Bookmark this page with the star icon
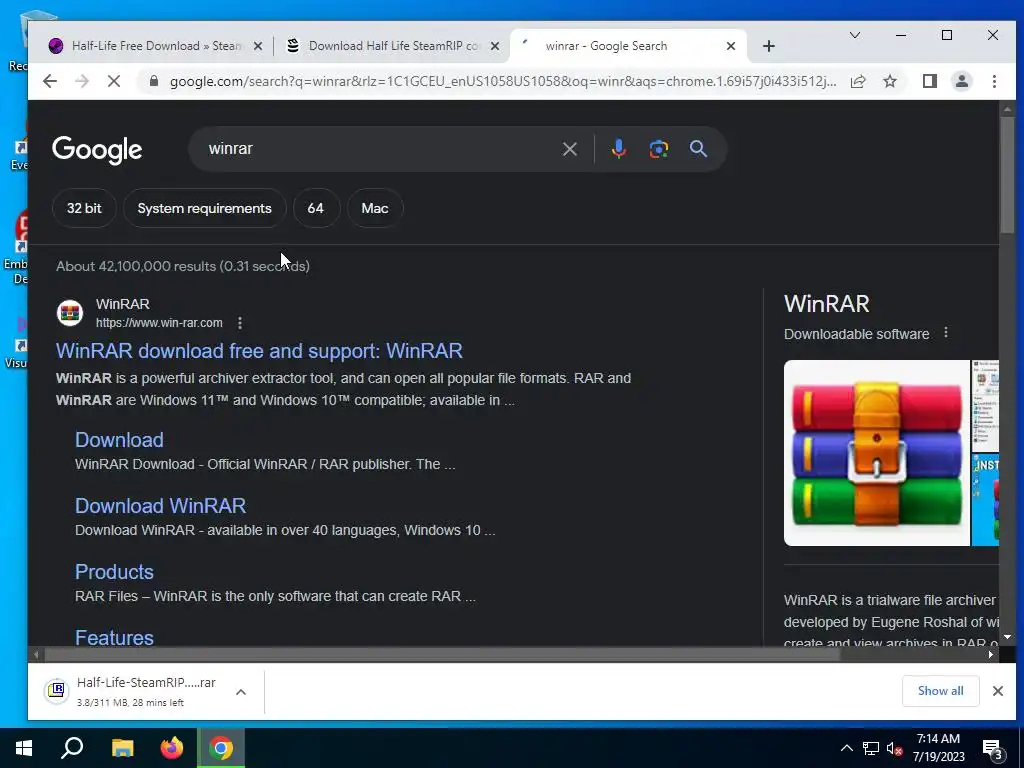Image resolution: width=1024 pixels, height=768 pixels. [890, 81]
